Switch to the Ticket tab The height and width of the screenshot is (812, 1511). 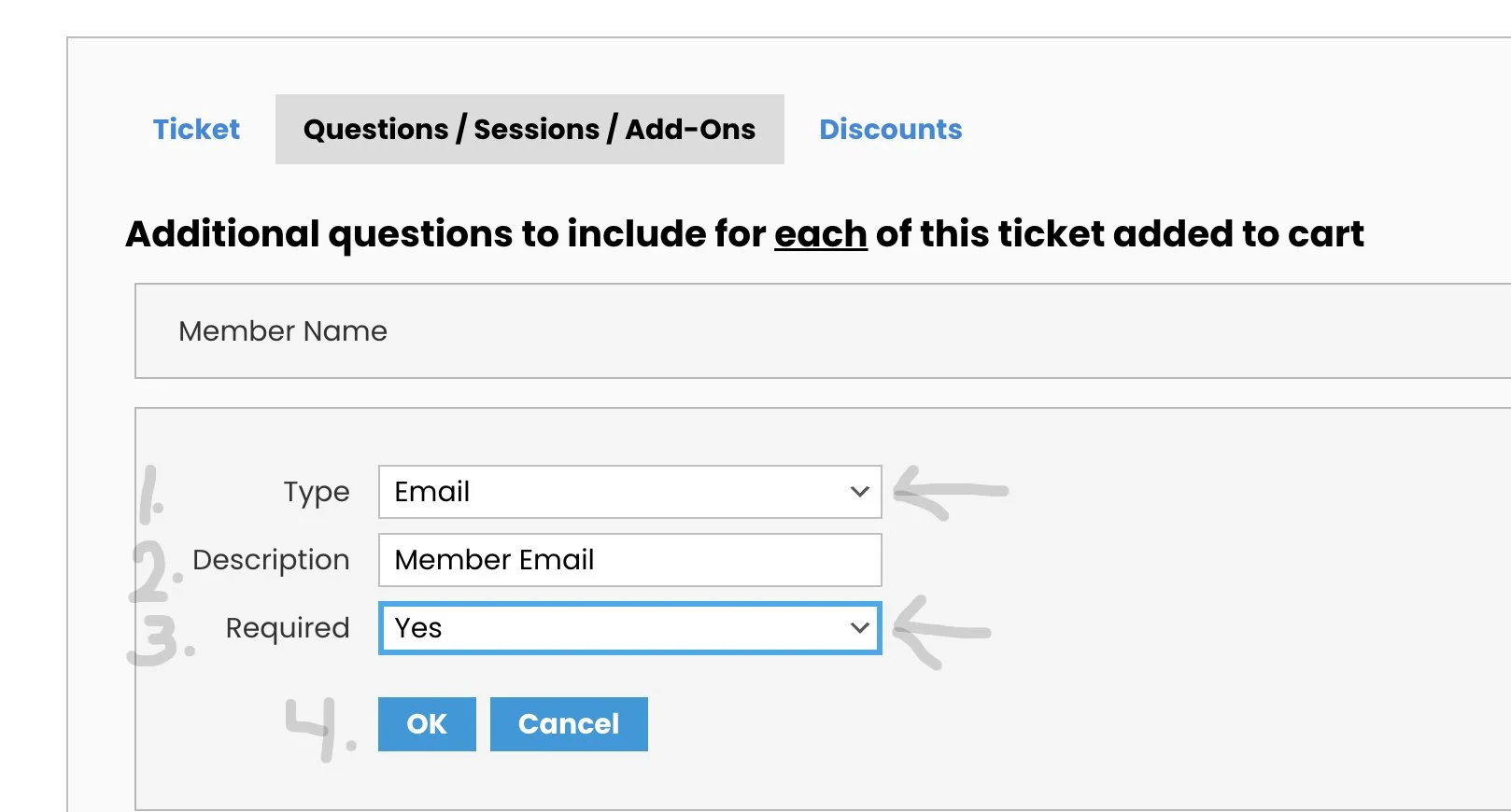coord(196,129)
